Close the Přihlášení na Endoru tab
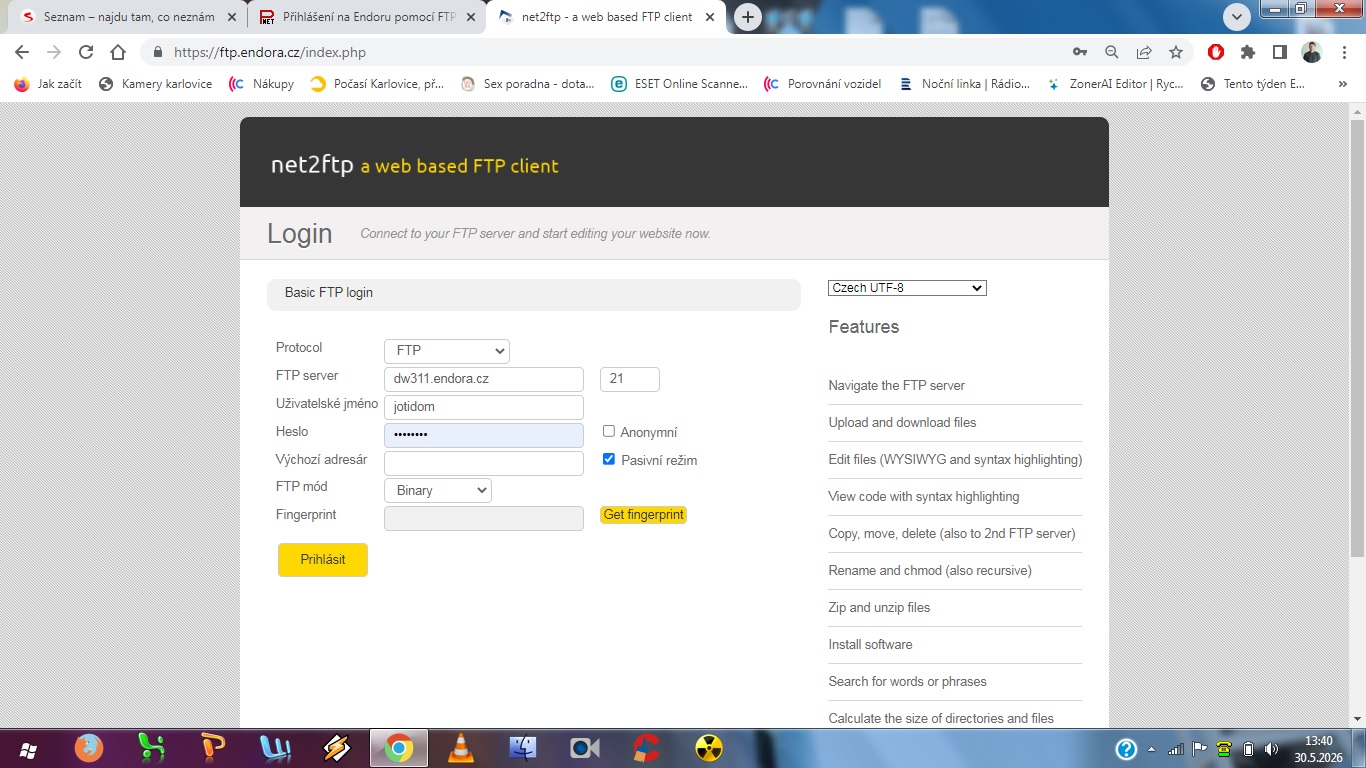Image resolution: width=1366 pixels, height=768 pixels. (x=471, y=17)
